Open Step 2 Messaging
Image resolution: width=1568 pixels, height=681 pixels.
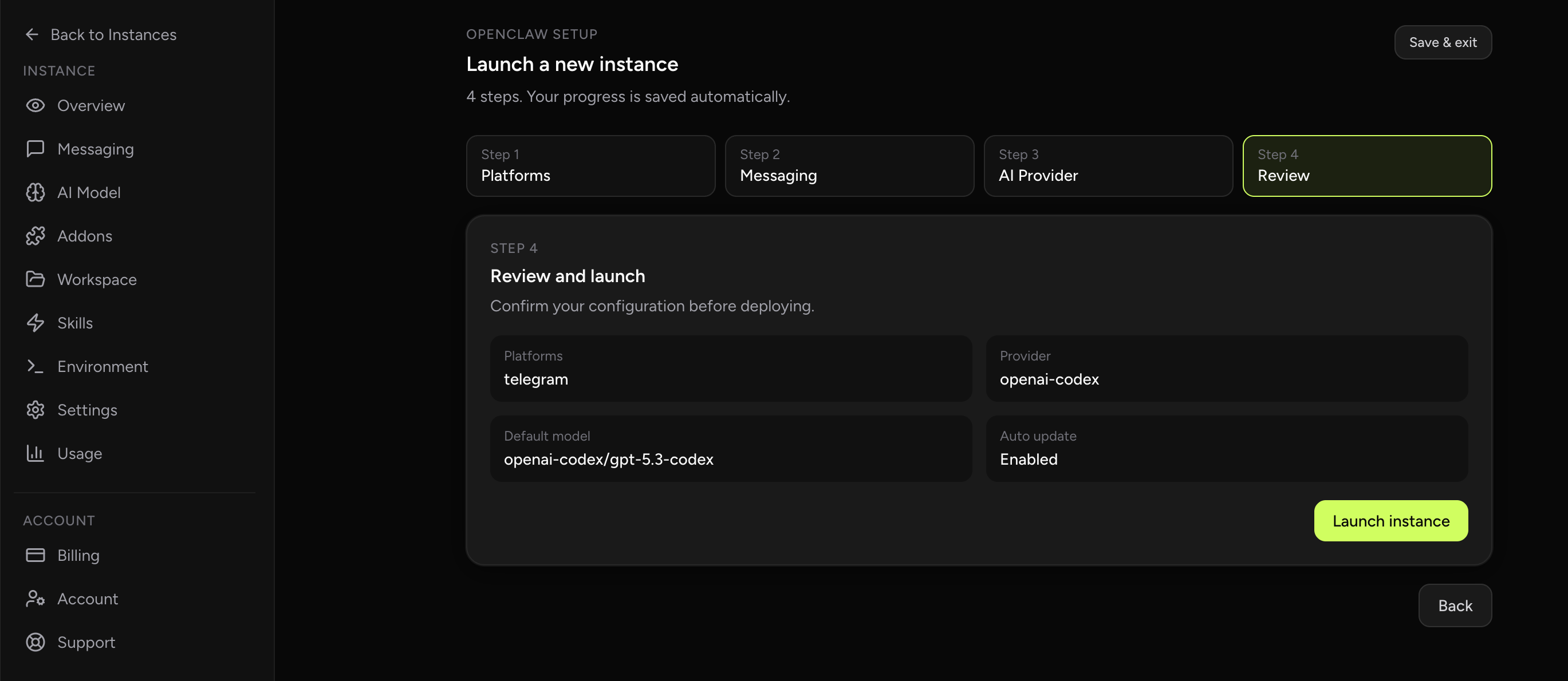pos(849,166)
